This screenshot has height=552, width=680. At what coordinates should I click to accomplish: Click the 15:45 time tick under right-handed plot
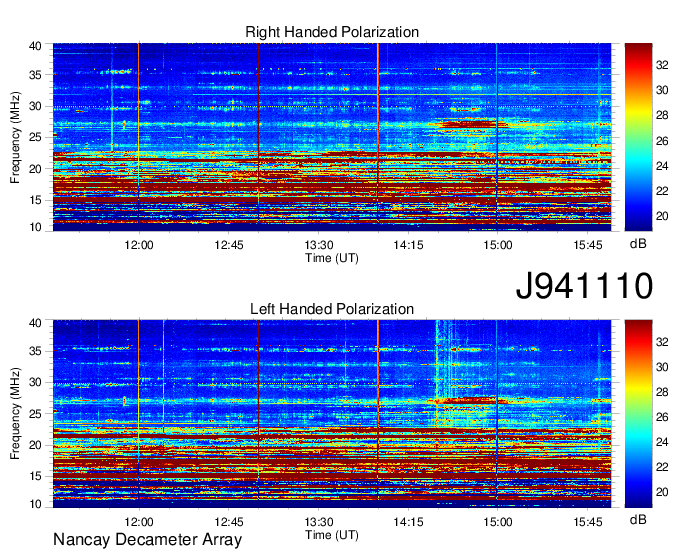pyautogui.click(x=588, y=245)
